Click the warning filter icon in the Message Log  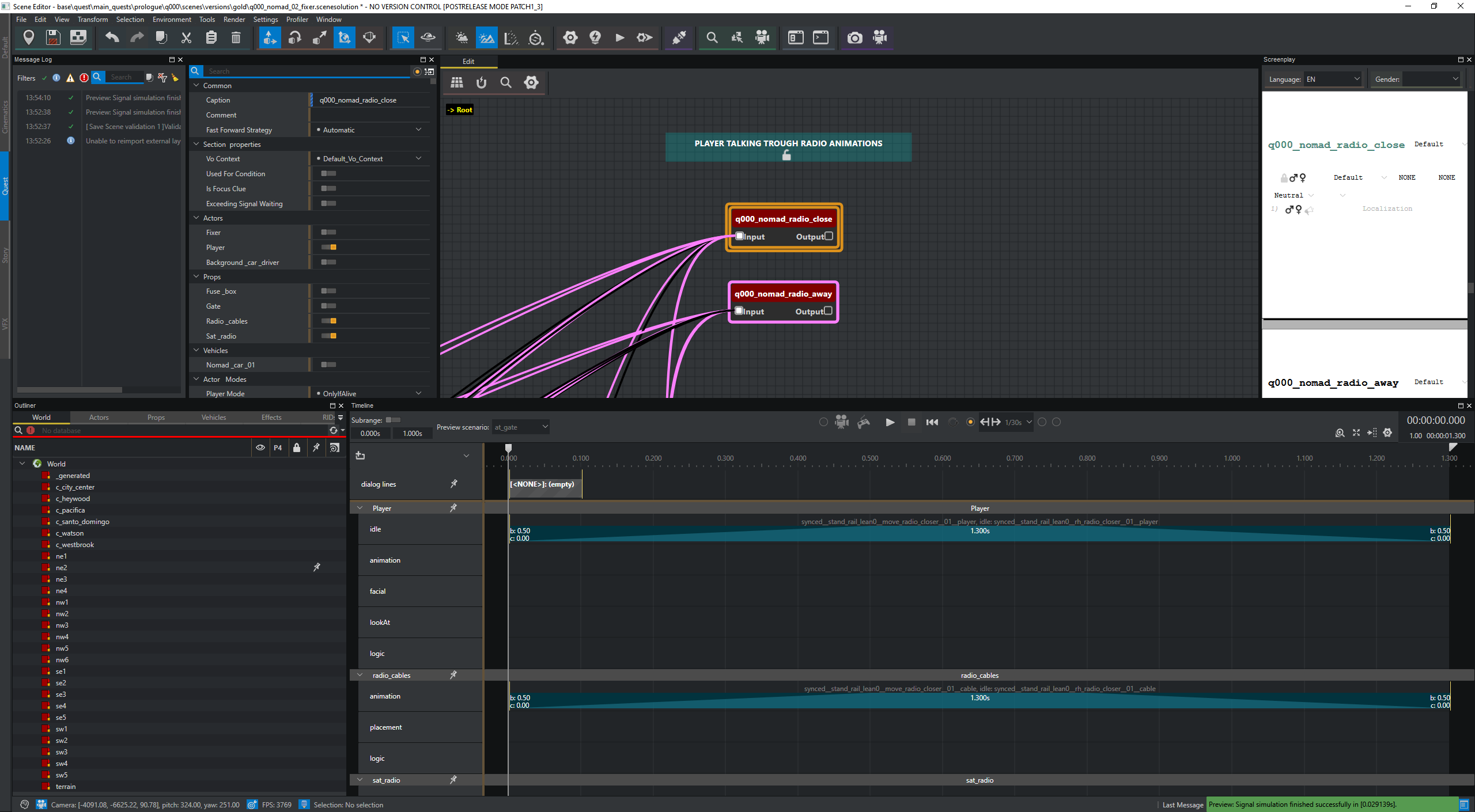point(70,78)
